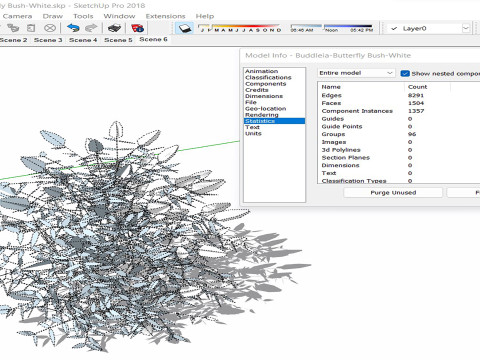Uncheck Show nested components checkbox
Image resolution: width=480 pixels, height=360 pixels.
pos(405,74)
